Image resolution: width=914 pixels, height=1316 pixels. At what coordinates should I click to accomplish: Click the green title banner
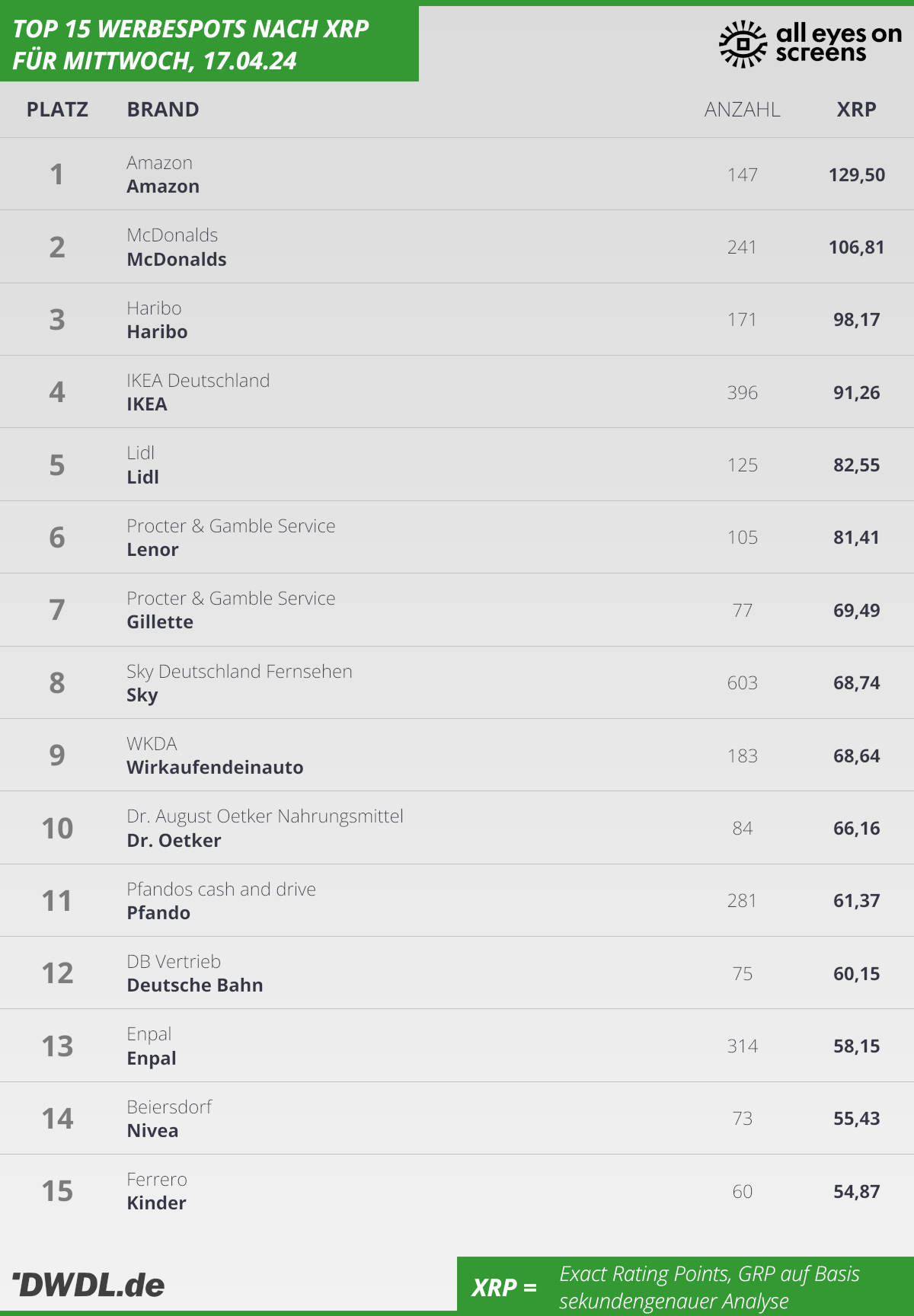click(x=209, y=43)
